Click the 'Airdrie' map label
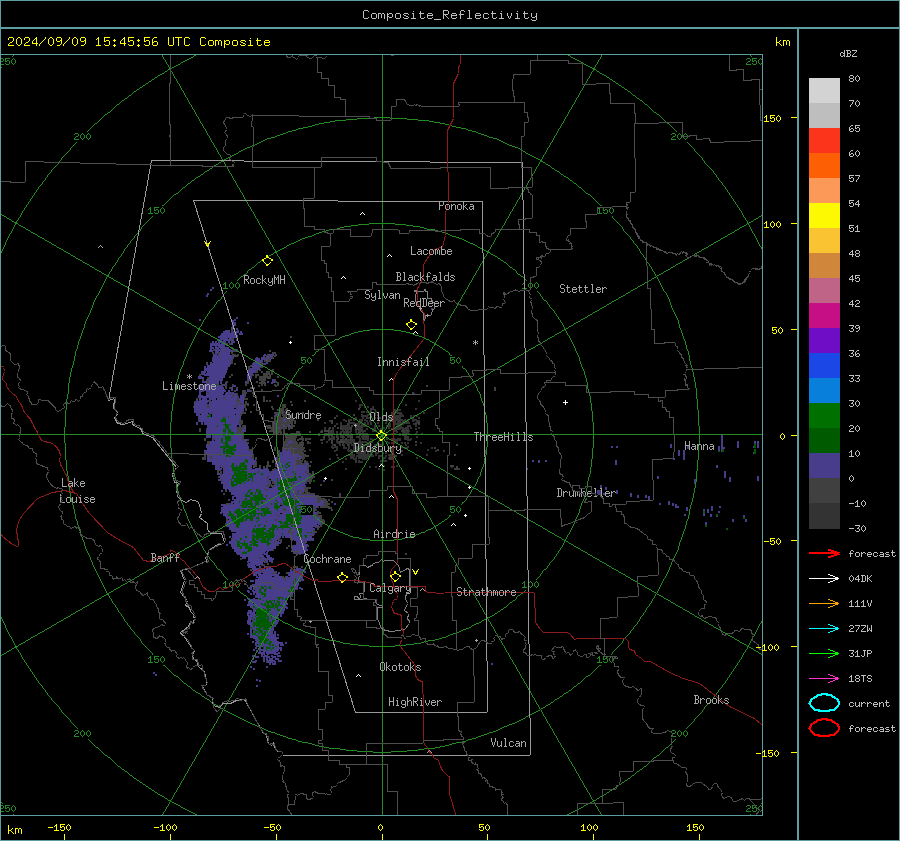The height and width of the screenshot is (841, 900). tap(394, 534)
